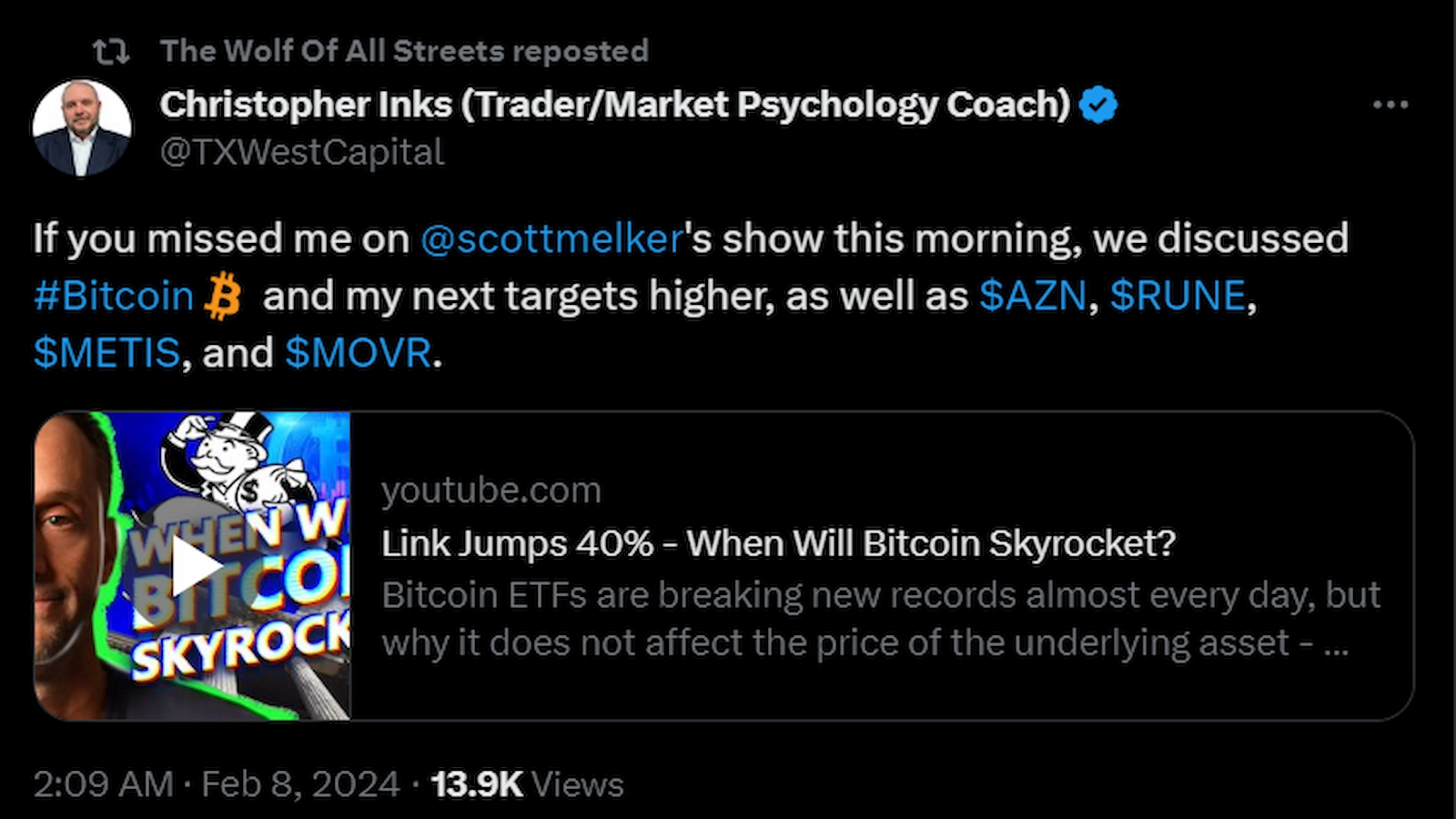The width and height of the screenshot is (1456, 819).
Task: Open the @scottmelker profile link
Action: [552, 238]
